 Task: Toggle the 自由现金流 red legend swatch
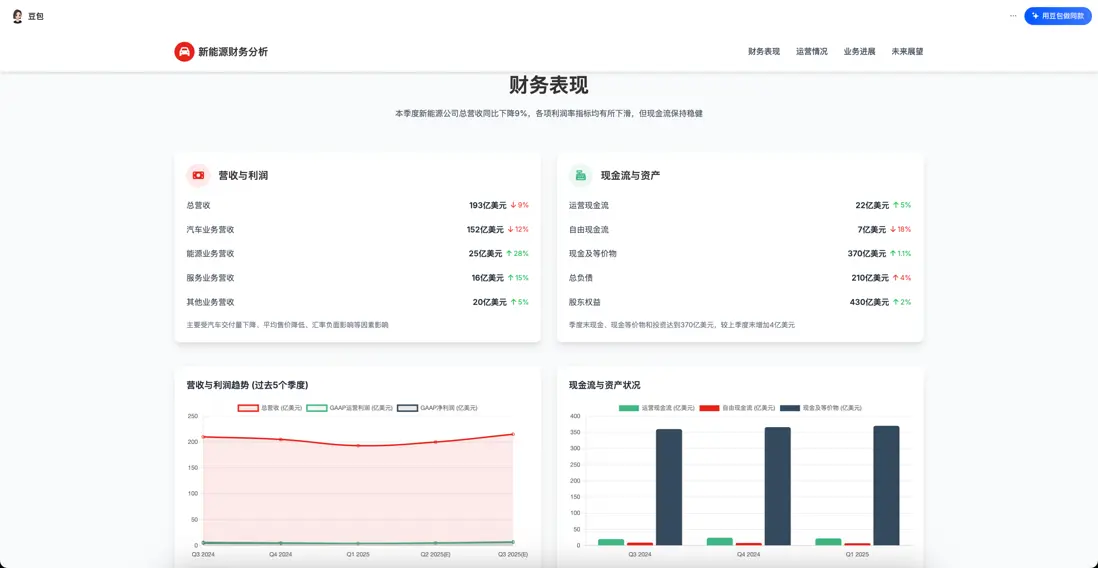click(710, 408)
